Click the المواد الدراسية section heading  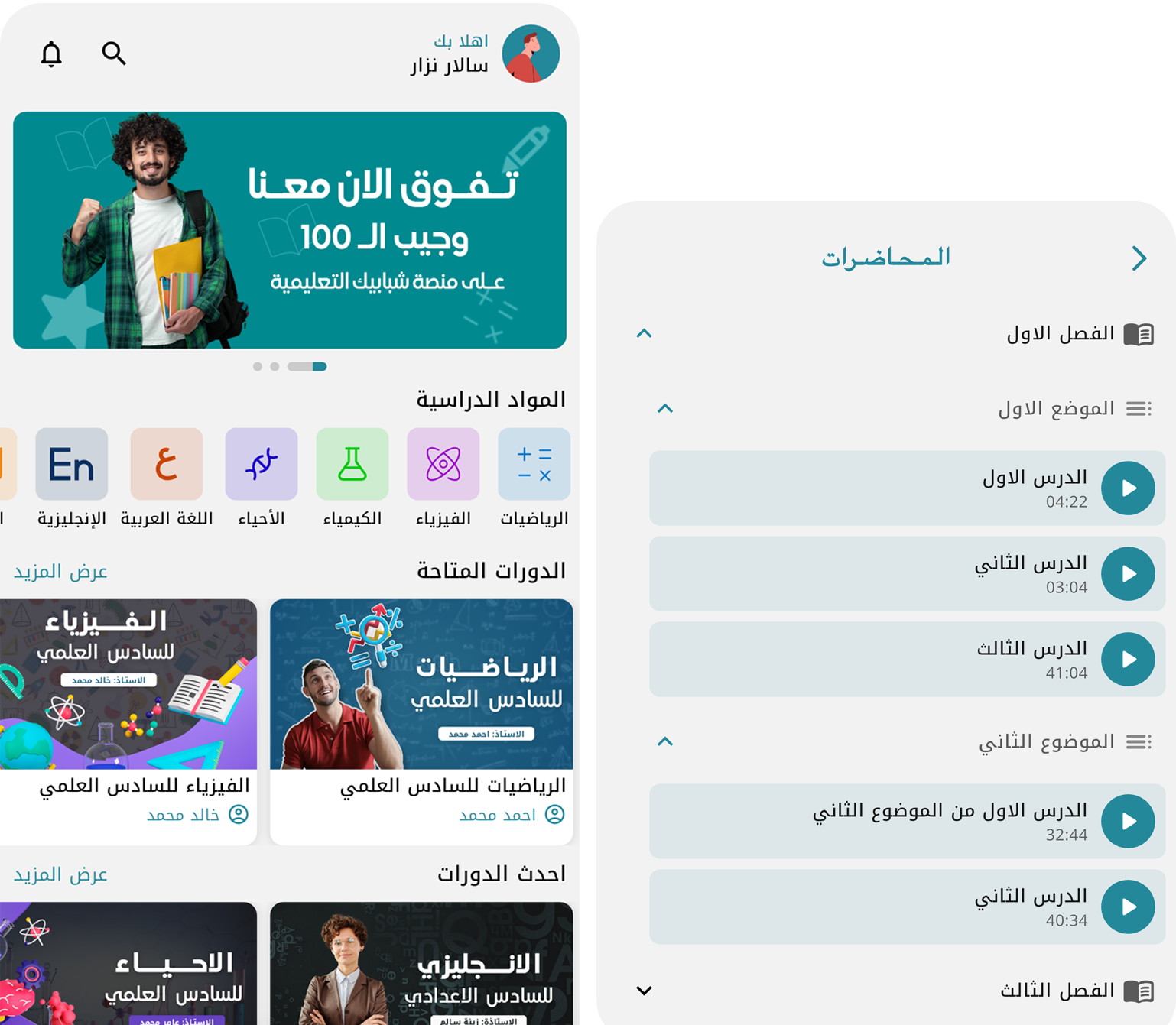click(x=491, y=399)
